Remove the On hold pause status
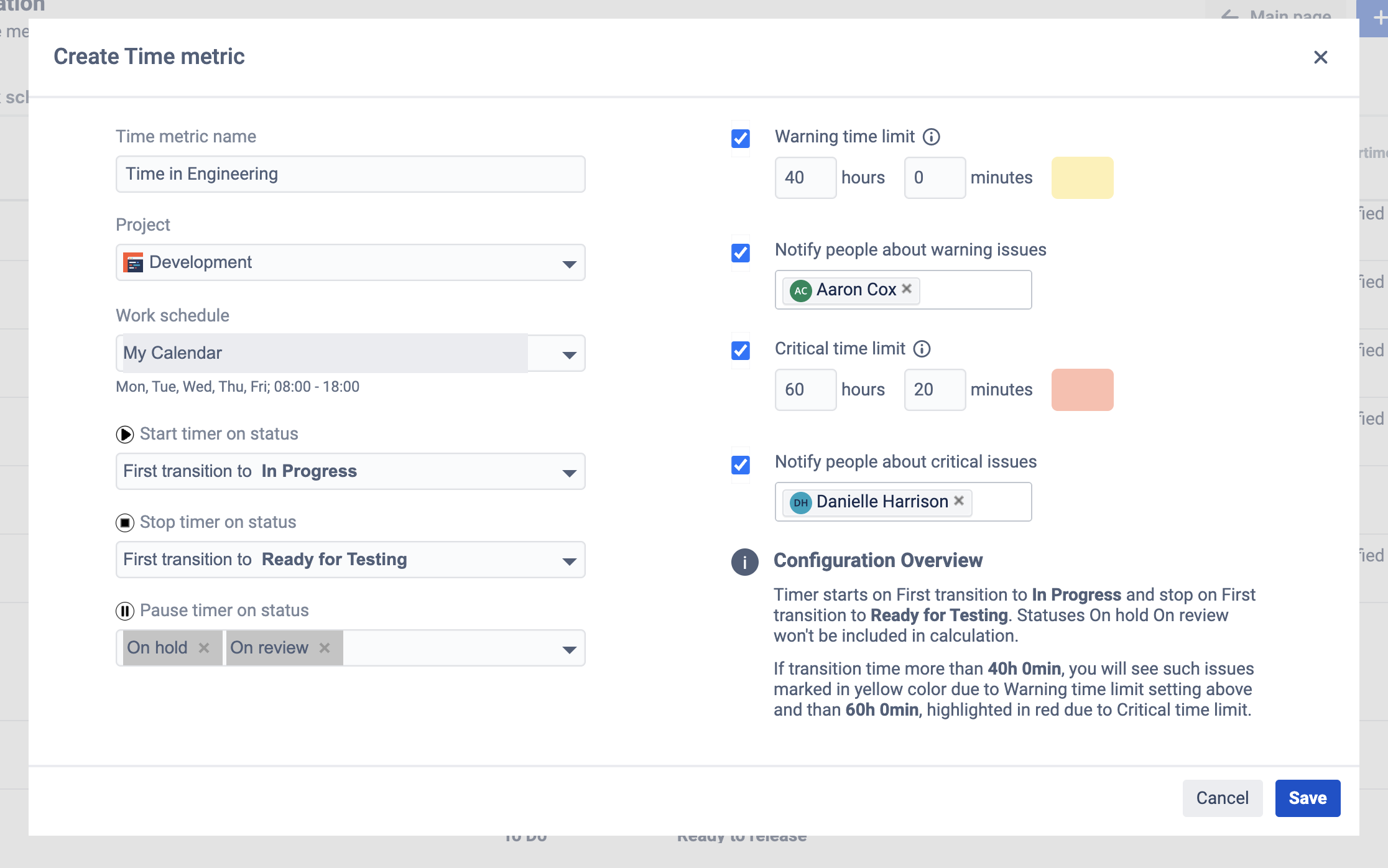Viewport: 1388px width, 868px height. pos(204,648)
